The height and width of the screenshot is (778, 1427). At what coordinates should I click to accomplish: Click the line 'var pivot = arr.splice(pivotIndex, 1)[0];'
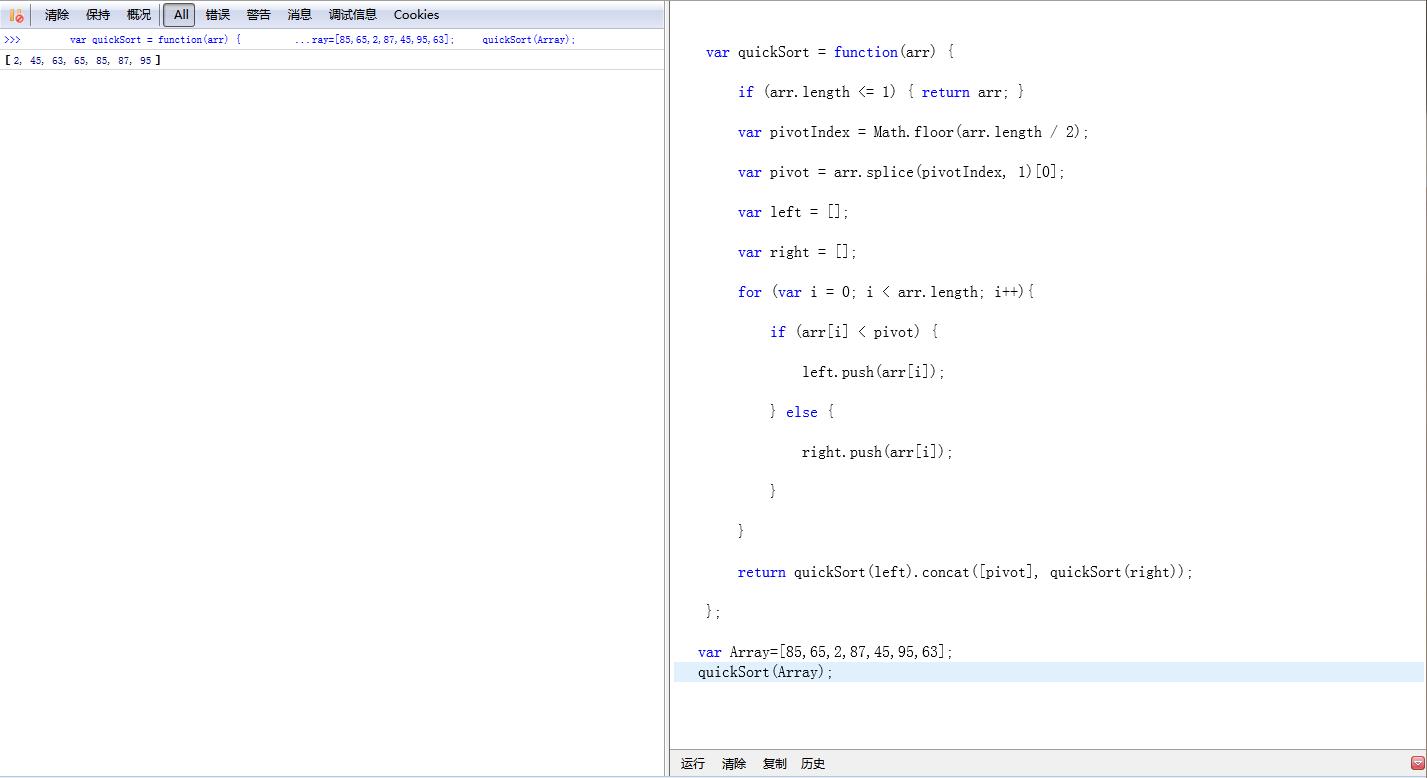901,172
